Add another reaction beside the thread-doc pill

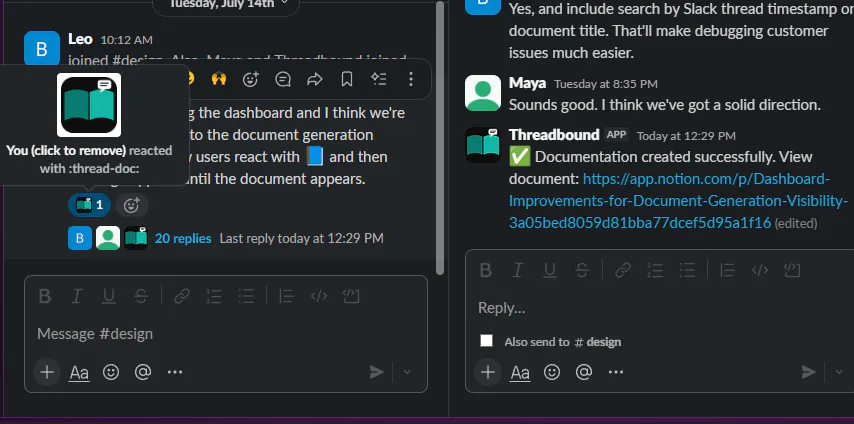coord(132,205)
